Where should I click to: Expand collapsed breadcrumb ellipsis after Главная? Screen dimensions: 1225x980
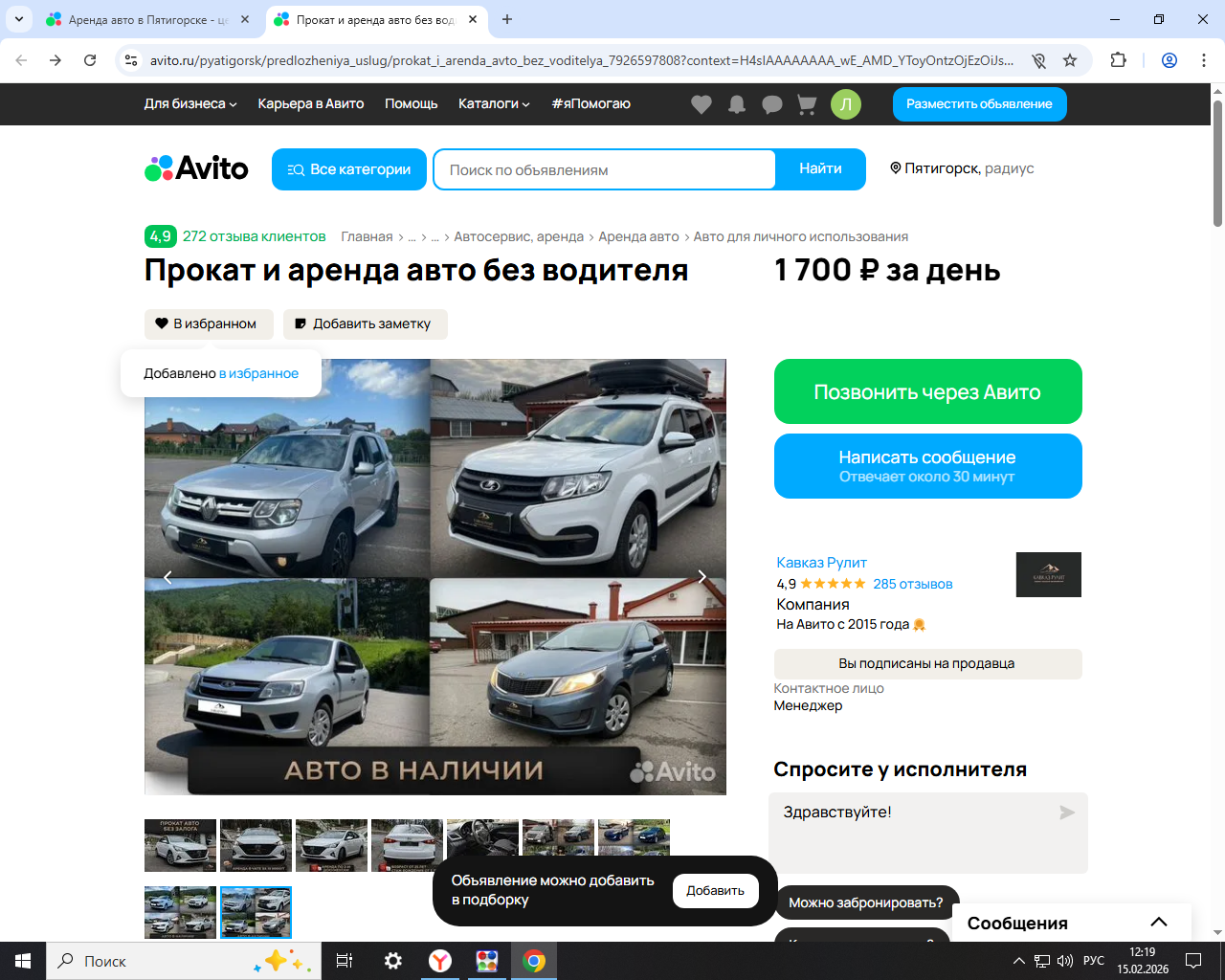[412, 237]
